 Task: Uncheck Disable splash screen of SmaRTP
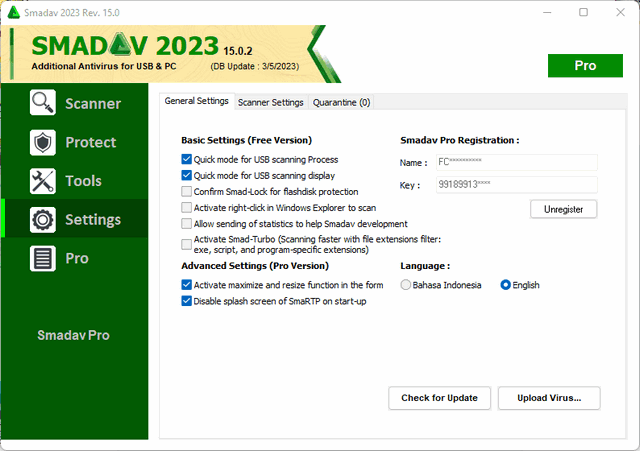pos(187,301)
